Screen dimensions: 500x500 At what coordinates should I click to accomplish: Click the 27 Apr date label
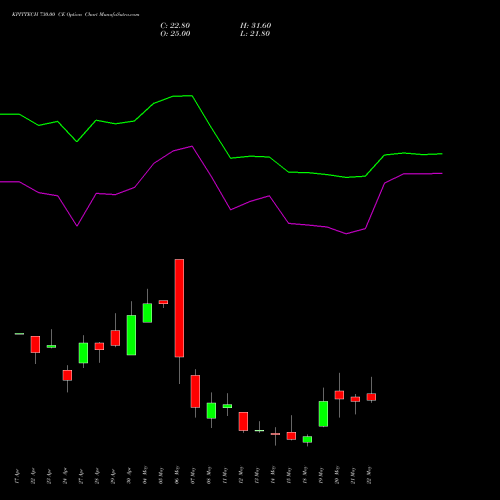[81, 476]
